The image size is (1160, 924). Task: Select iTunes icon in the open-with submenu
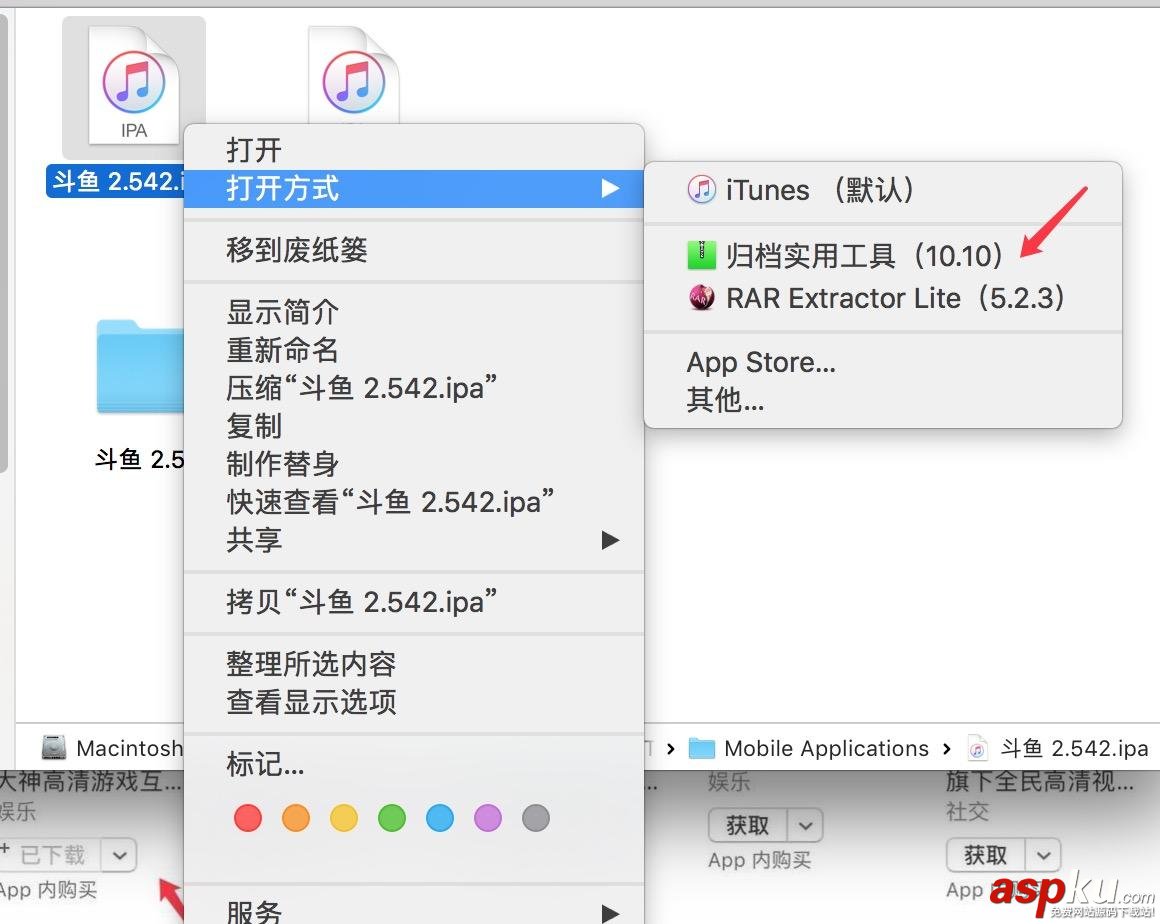[x=704, y=189]
